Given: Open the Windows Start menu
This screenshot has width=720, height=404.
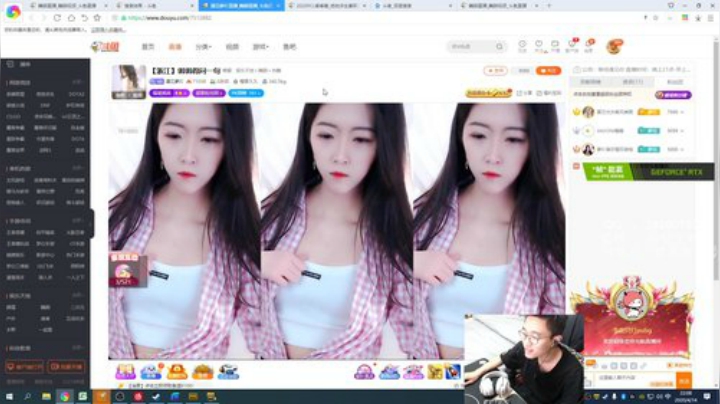Looking at the screenshot, I should pyautogui.click(x=9, y=396).
